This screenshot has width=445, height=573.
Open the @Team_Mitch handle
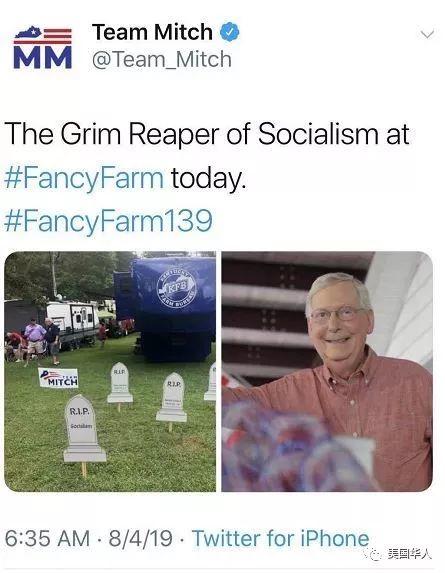[162, 60]
